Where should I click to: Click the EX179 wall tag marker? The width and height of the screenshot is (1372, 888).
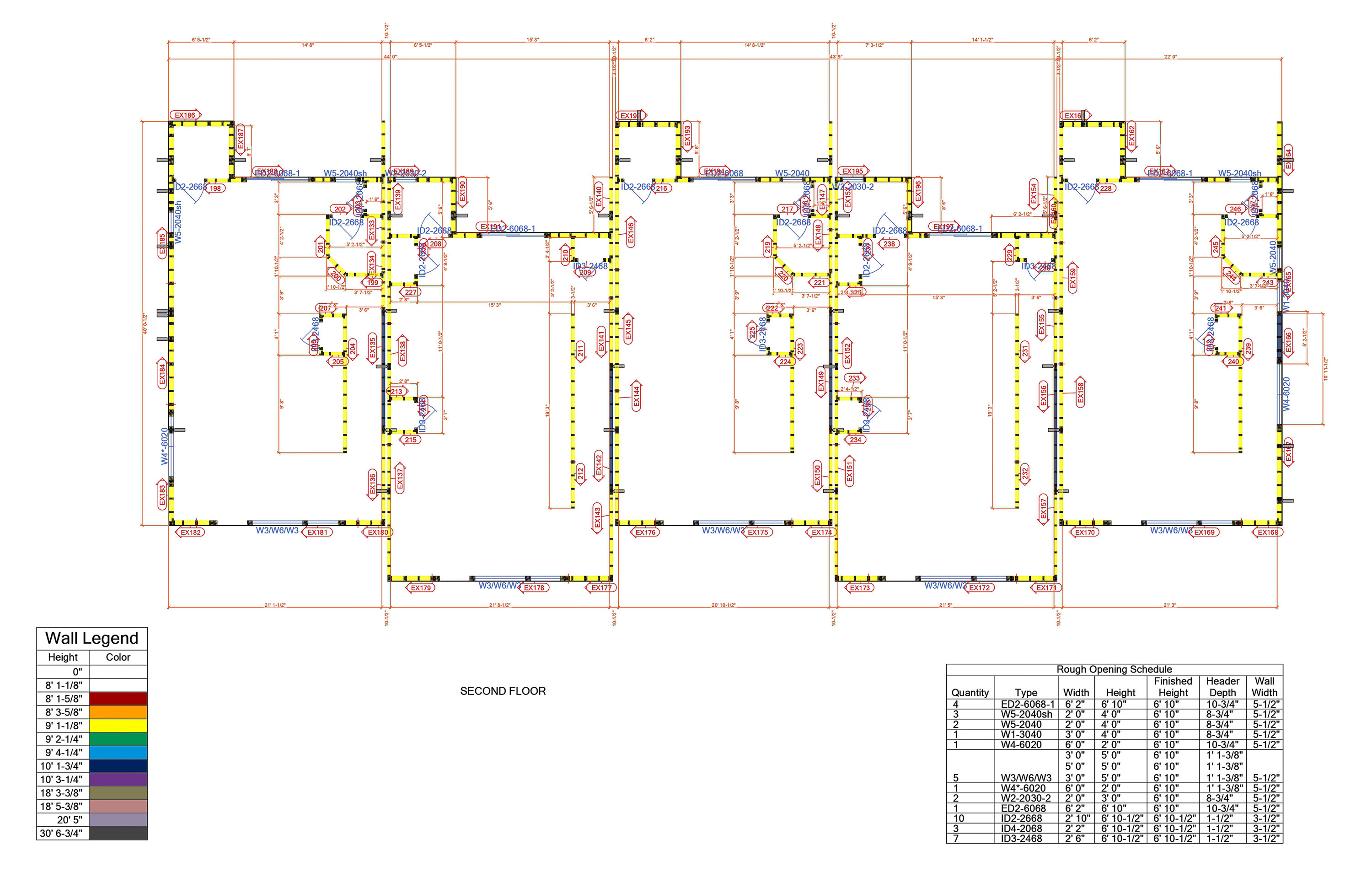[x=421, y=588]
